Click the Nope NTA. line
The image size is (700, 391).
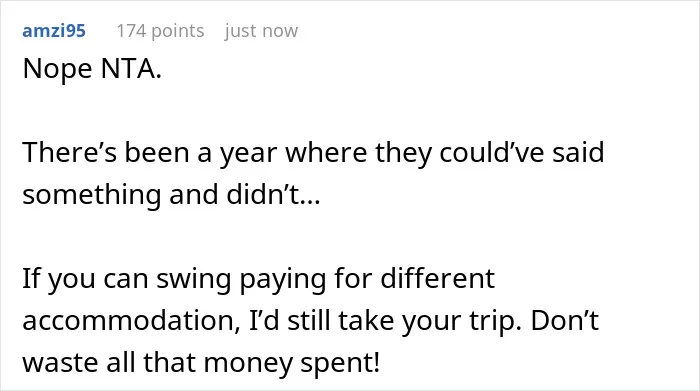pos(92,69)
